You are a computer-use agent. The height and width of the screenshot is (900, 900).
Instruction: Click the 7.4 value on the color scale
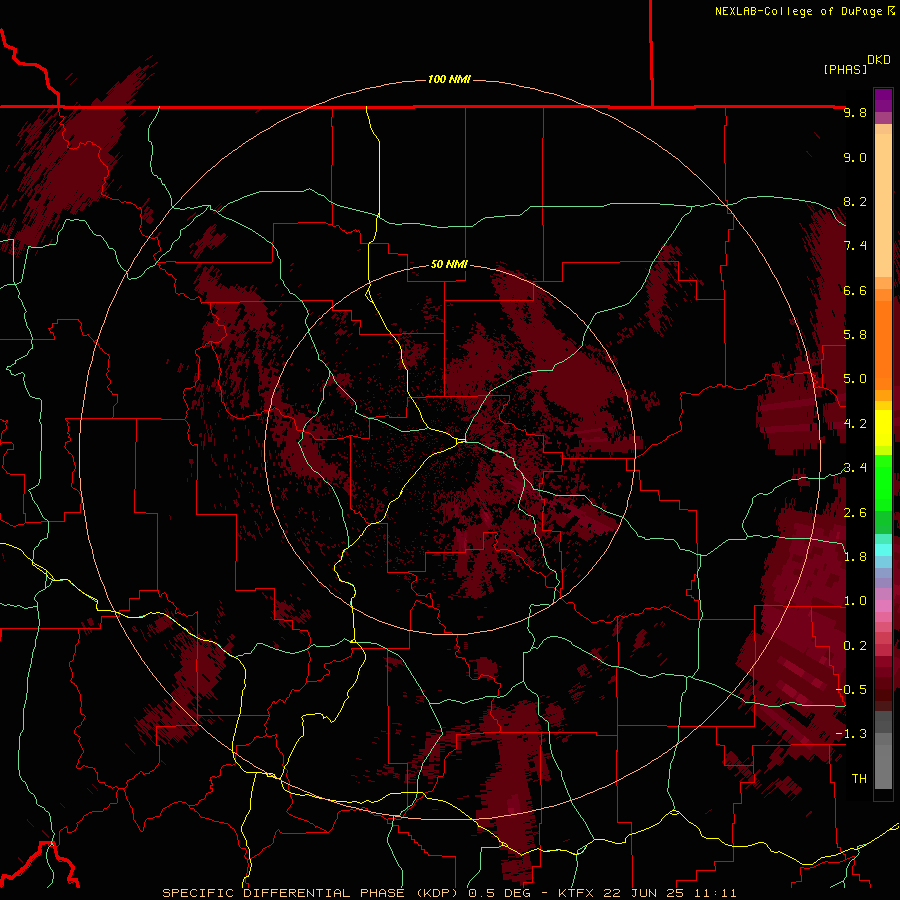855,246
